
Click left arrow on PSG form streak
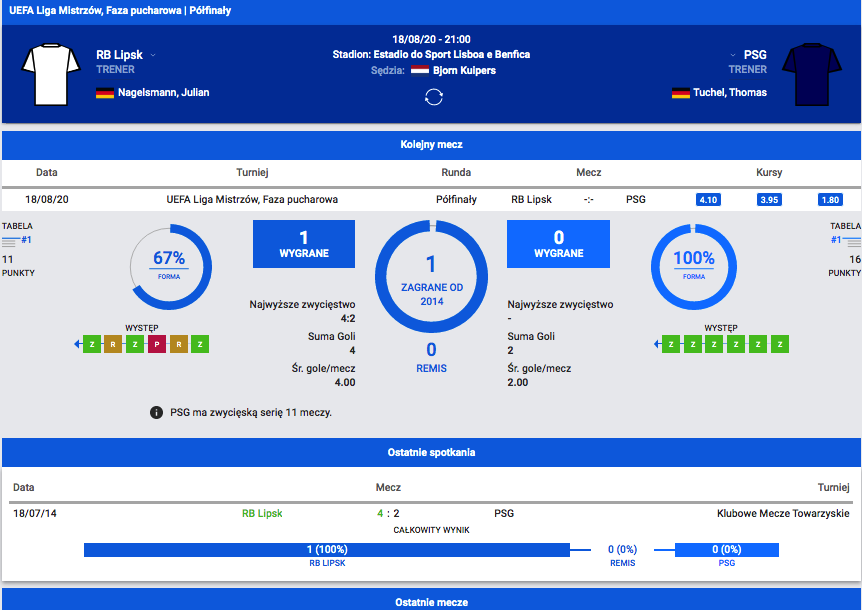659,344
